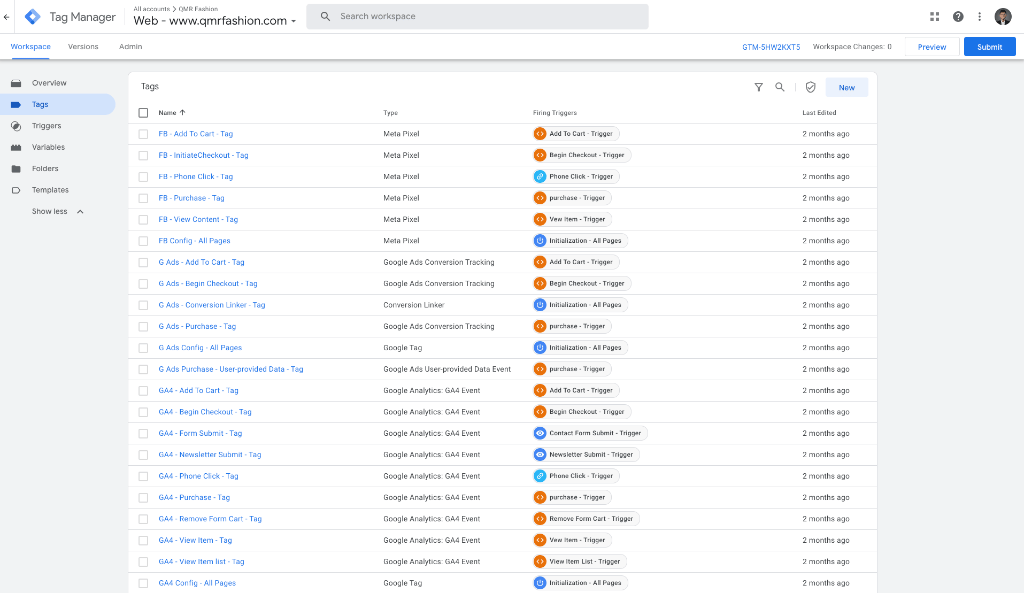This screenshot has height=593, width=1024.
Task: Open container ID GTM-5HW2KXT5 link
Action: coord(771,47)
